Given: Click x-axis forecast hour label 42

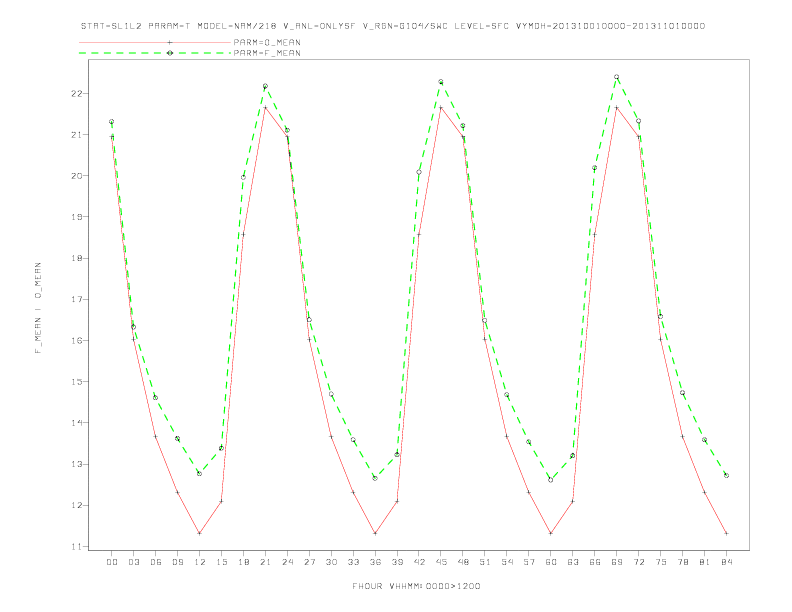Looking at the screenshot, I should tap(419, 562).
